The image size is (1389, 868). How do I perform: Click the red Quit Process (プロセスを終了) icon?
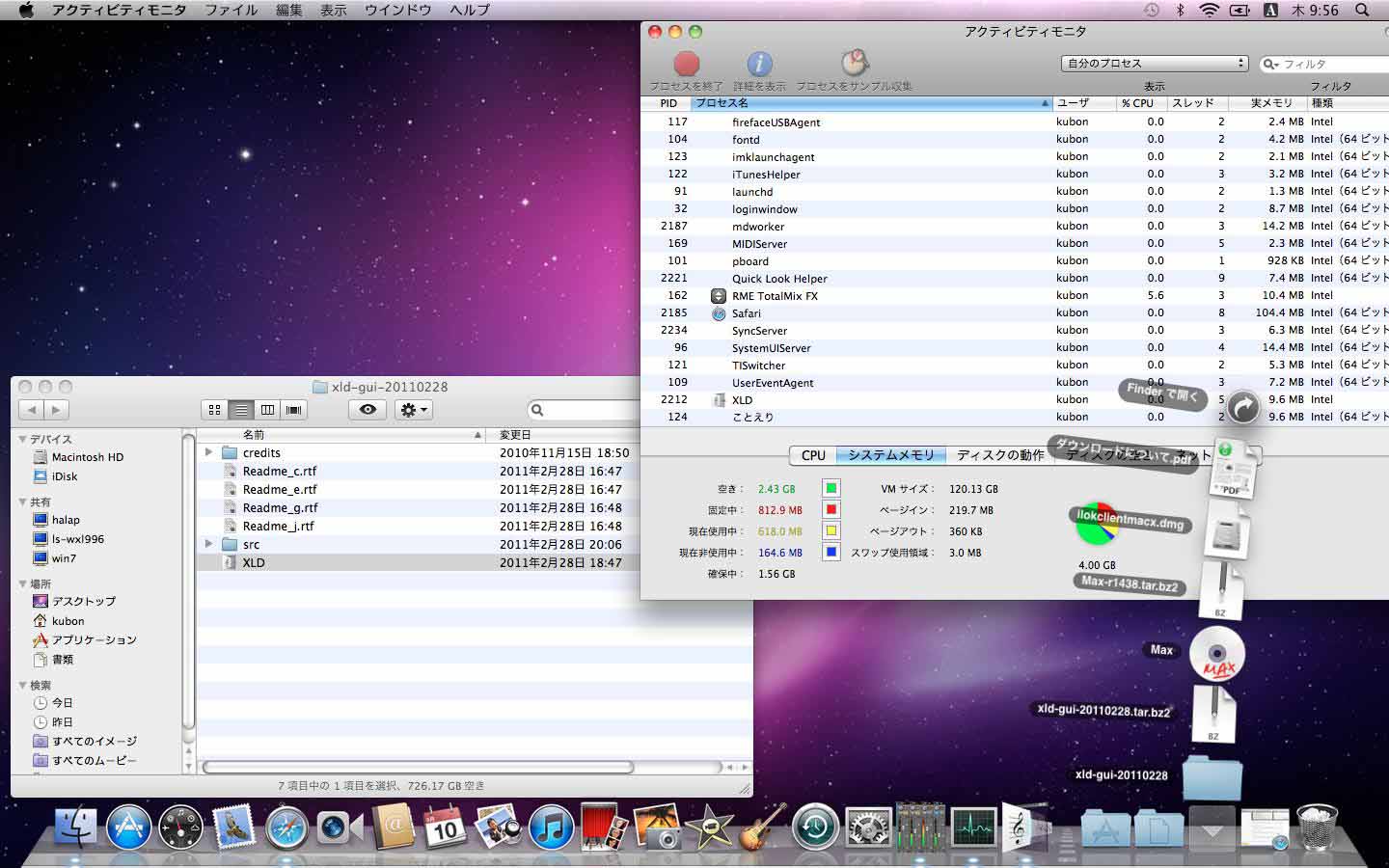point(686,64)
